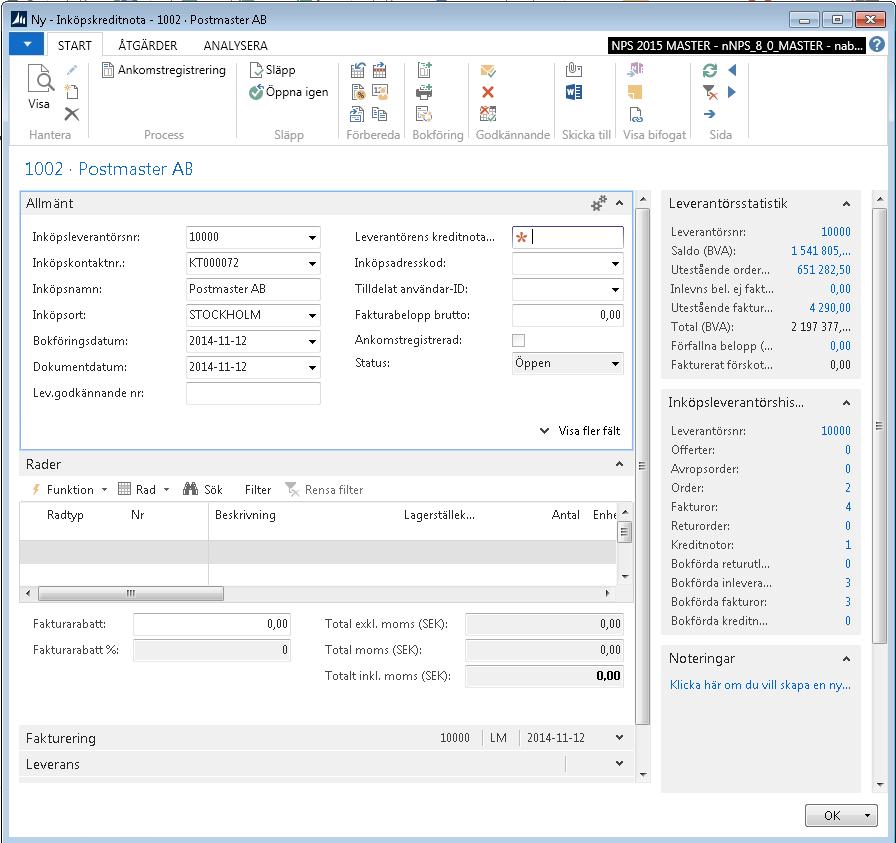The height and width of the screenshot is (843, 896).
Task: Click Öppna igen to reopen document
Action: tap(289, 92)
